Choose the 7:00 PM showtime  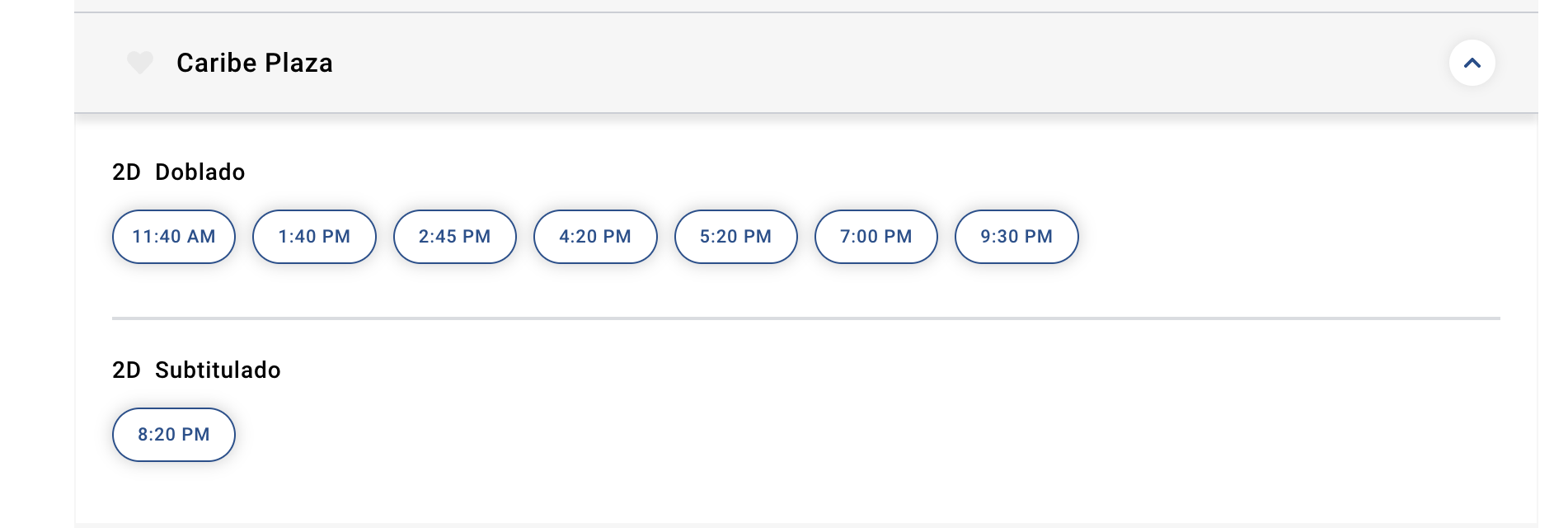[x=876, y=237]
